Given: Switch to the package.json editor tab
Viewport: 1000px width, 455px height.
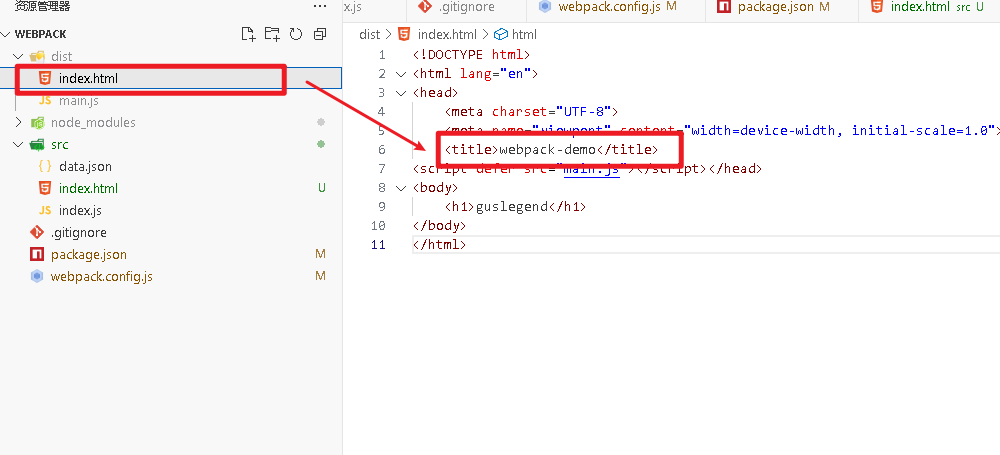Looking at the screenshot, I should pos(782,7).
